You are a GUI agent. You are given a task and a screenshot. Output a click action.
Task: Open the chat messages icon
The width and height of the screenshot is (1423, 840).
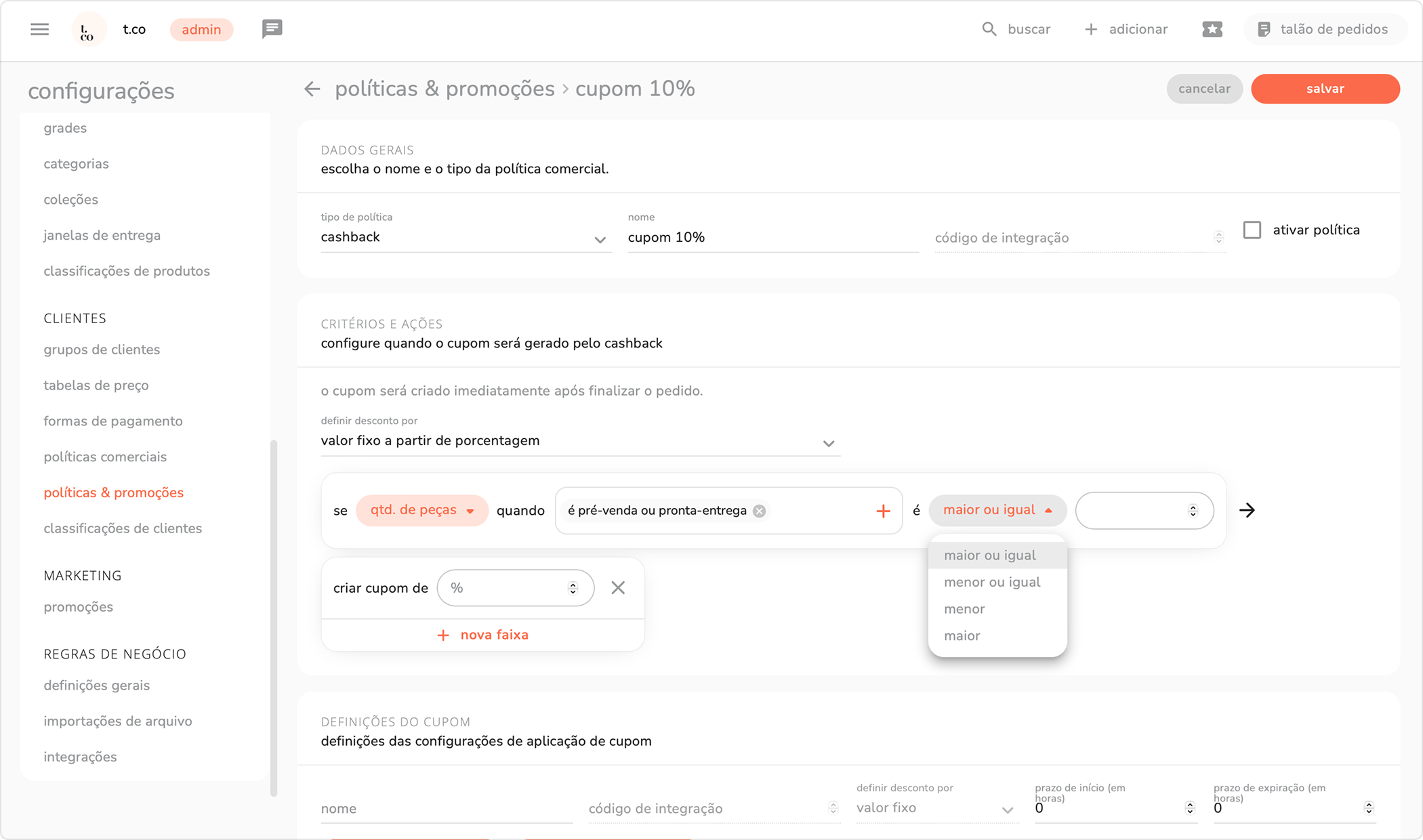(x=272, y=29)
